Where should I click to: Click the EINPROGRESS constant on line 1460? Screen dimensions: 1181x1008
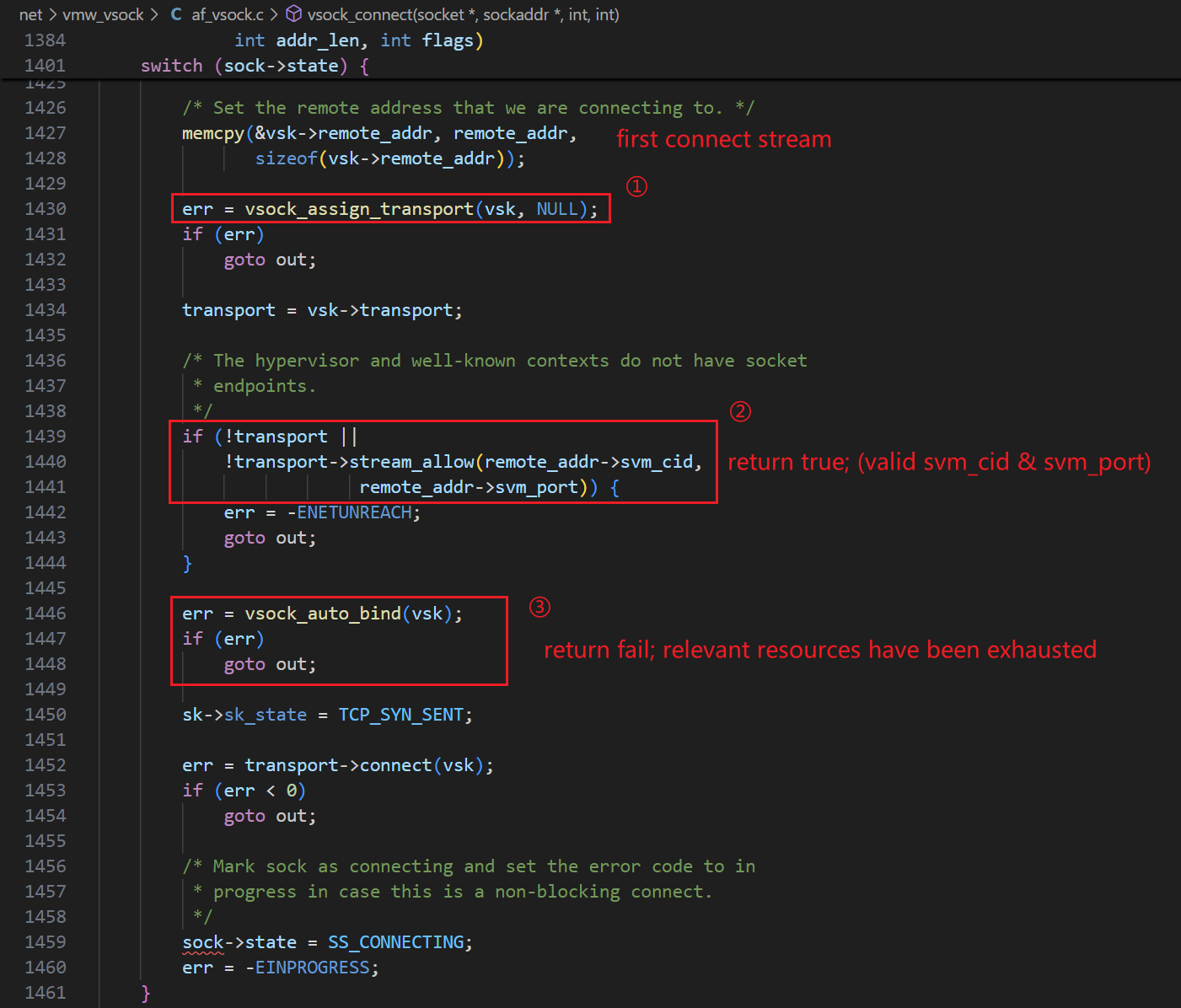tap(312, 968)
